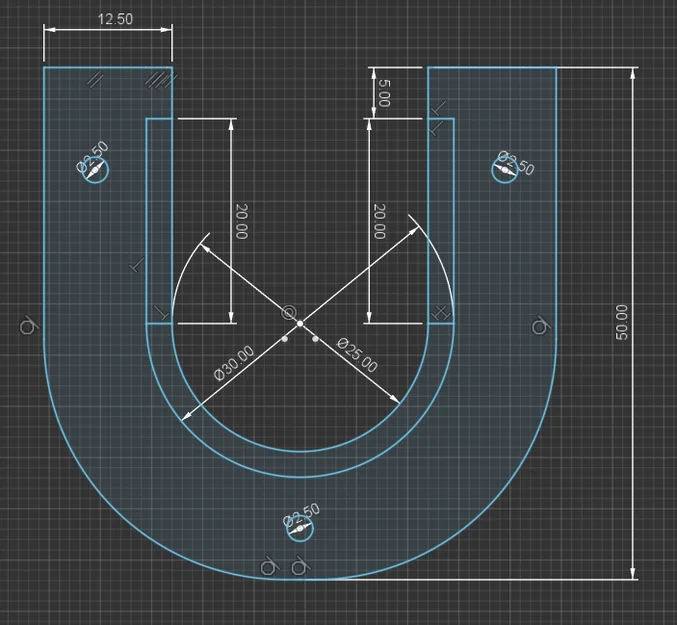The width and height of the screenshot is (677, 625).
Task: Click the tangent constraint icon on outer left edge
Action: coord(28,326)
